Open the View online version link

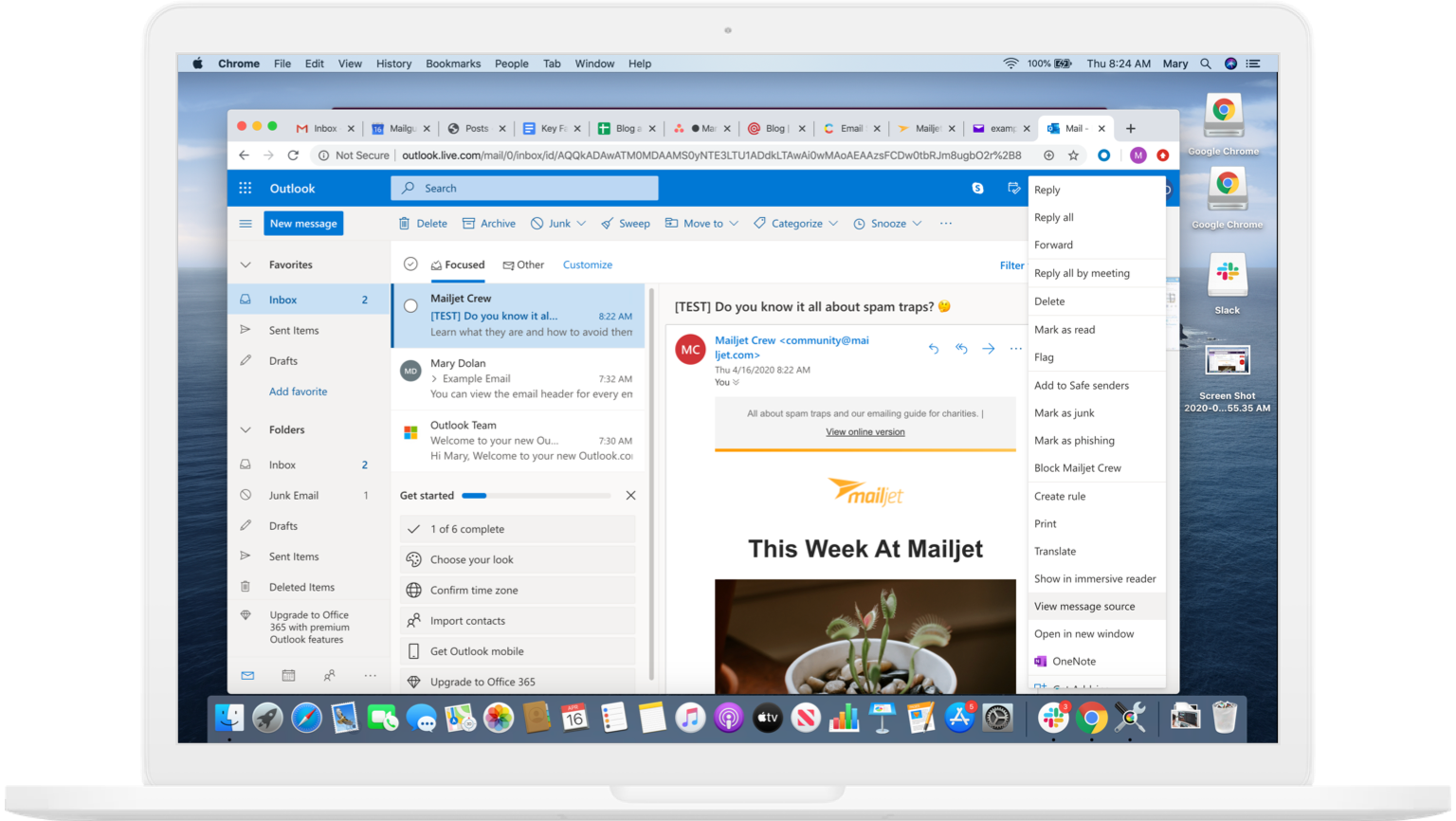tap(865, 432)
